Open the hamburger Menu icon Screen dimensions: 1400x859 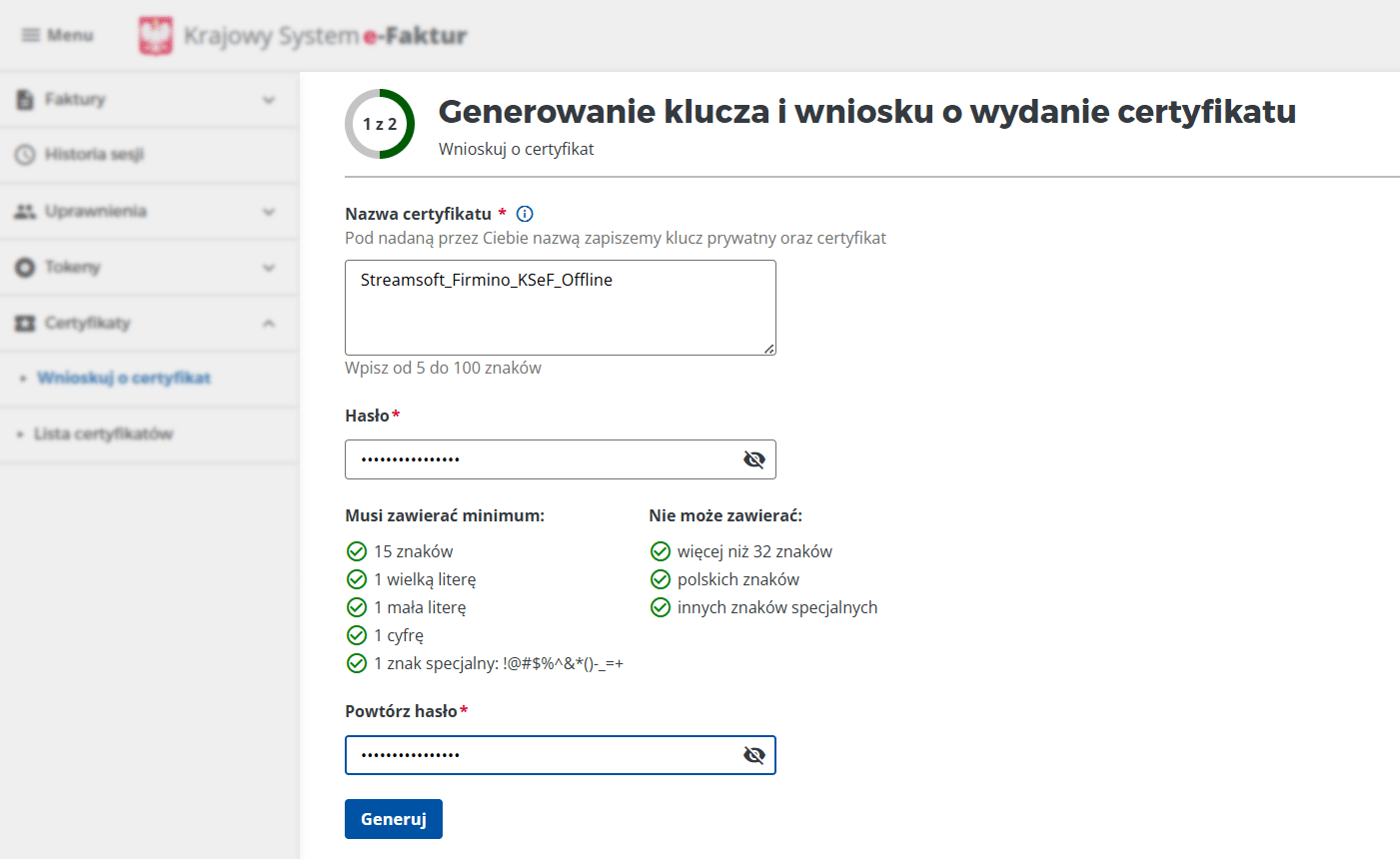[x=33, y=34]
